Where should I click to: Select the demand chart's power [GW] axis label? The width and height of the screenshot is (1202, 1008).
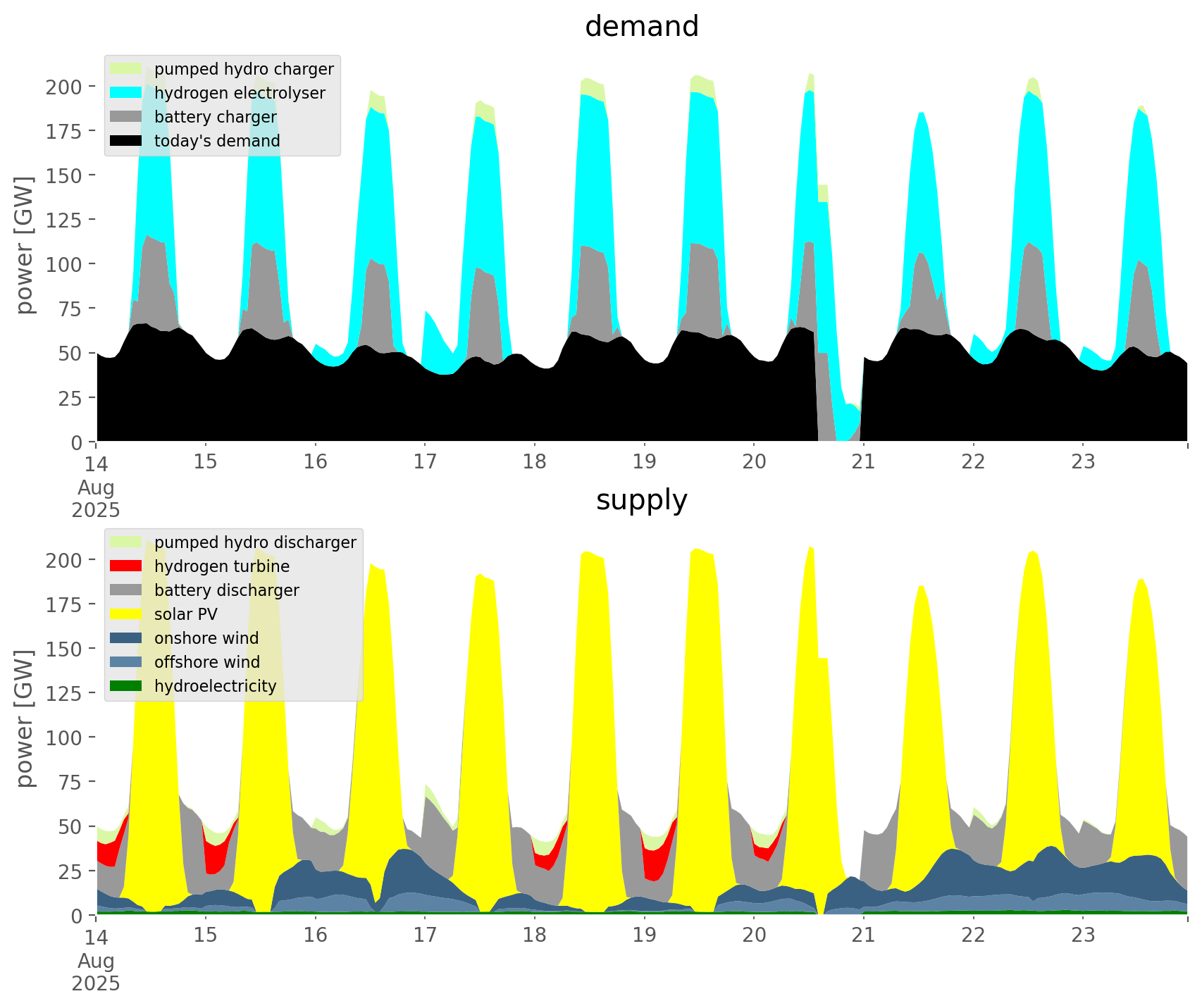pyautogui.click(x=25, y=245)
